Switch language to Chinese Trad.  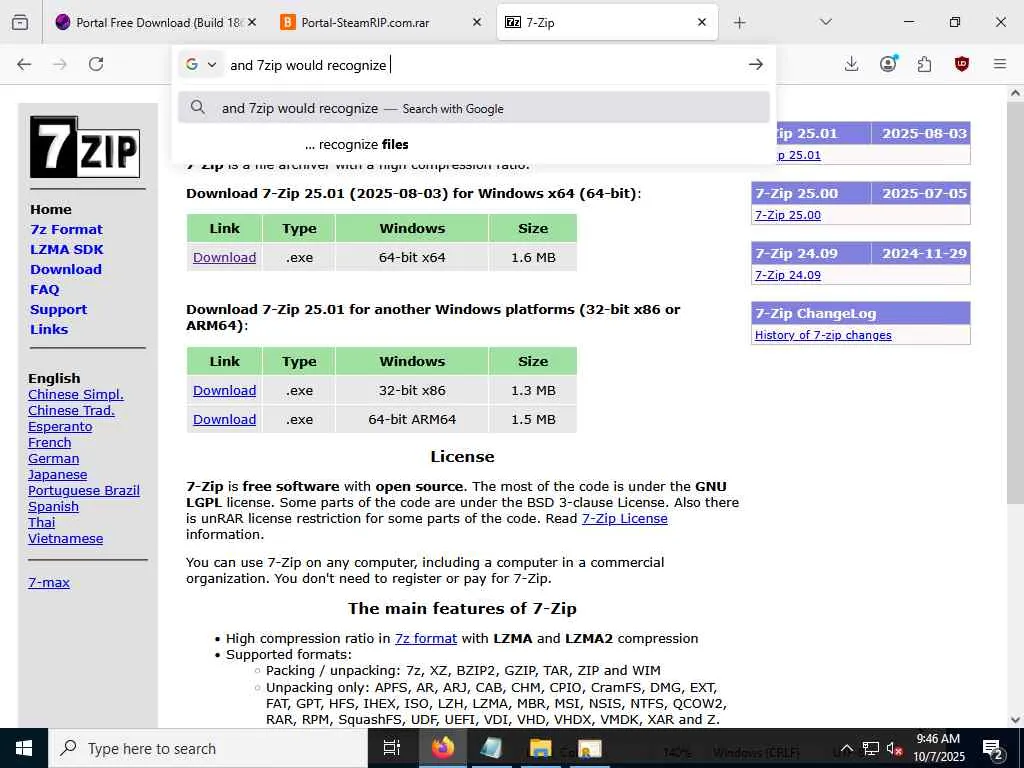tap(71, 410)
